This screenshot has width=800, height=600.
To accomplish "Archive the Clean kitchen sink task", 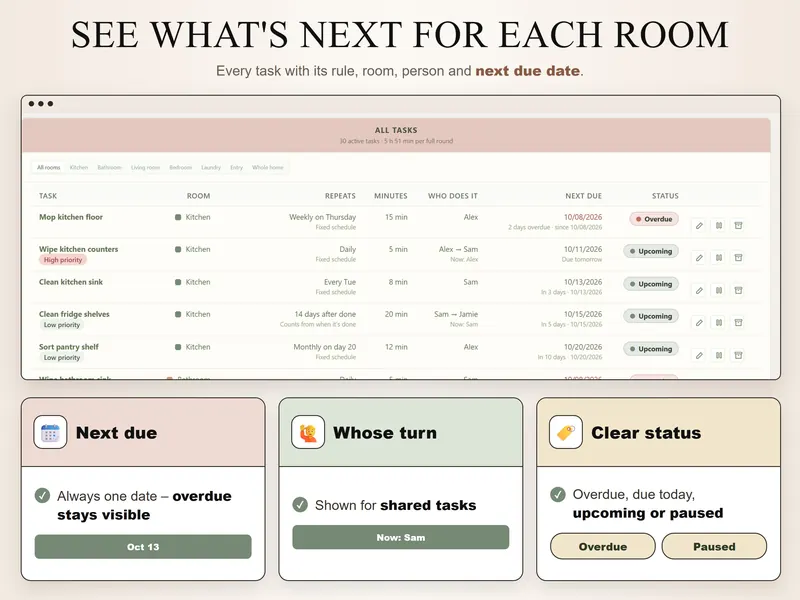I will tap(738, 290).
